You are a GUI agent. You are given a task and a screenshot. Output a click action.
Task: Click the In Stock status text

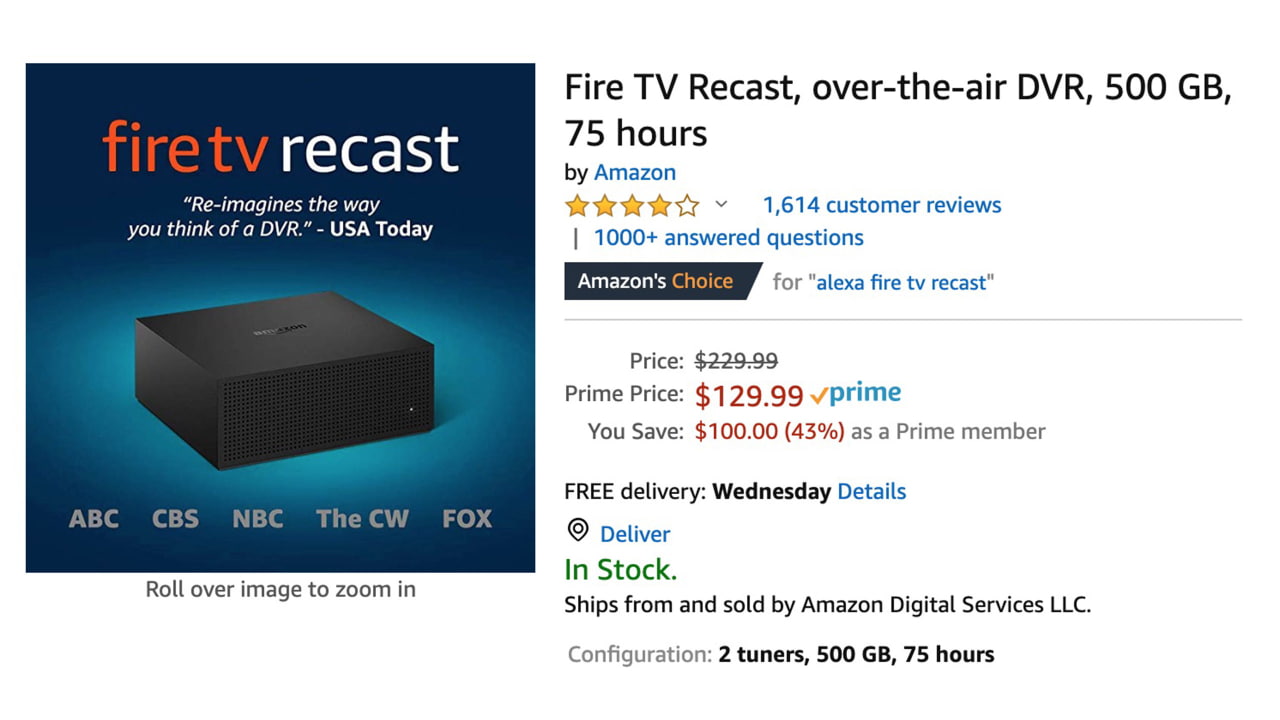point(620,569)
